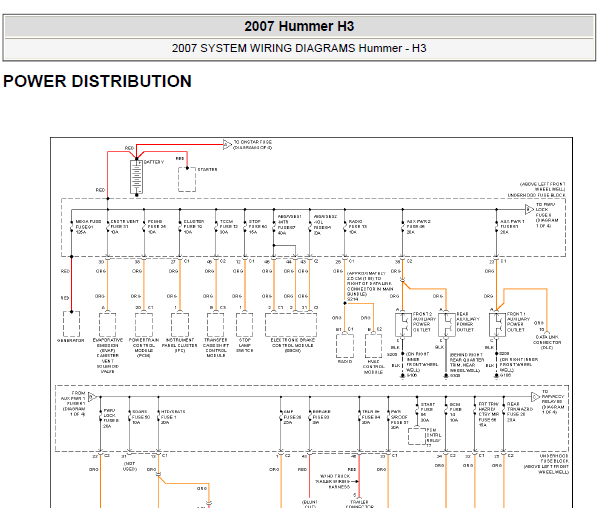Click the 'DATA LINK CONNECTOR (DLC)' label

coord(547,342)
